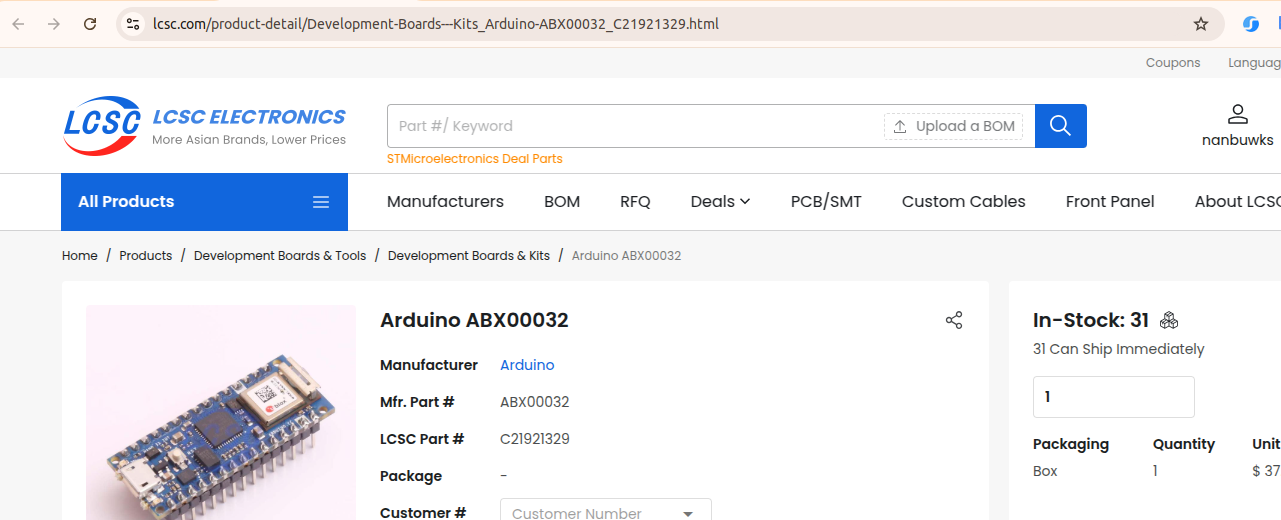Go to Products breadcrumb

(x=146, y=256)
